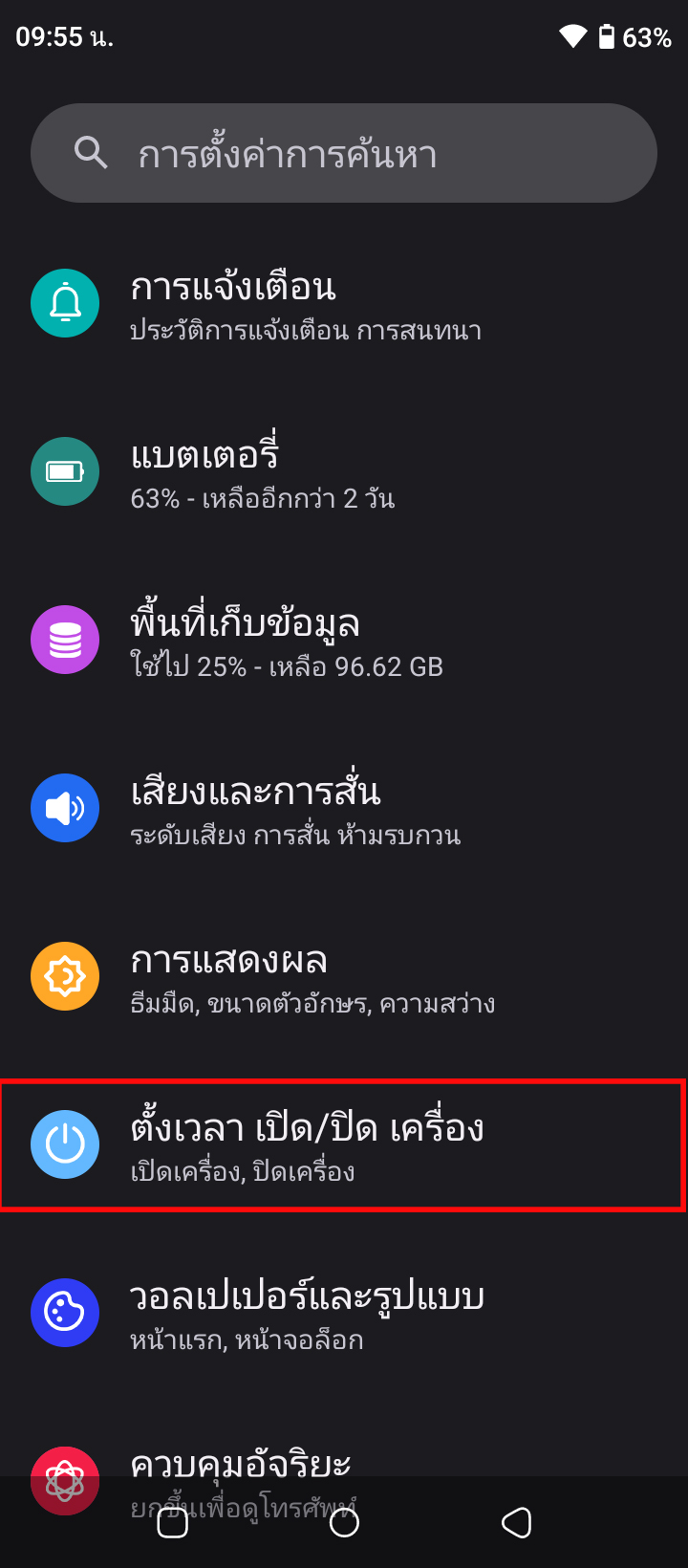Open วอลเปเปอร์และรูปแบบ settings

pyautogui.click(x=344, y=1314)
